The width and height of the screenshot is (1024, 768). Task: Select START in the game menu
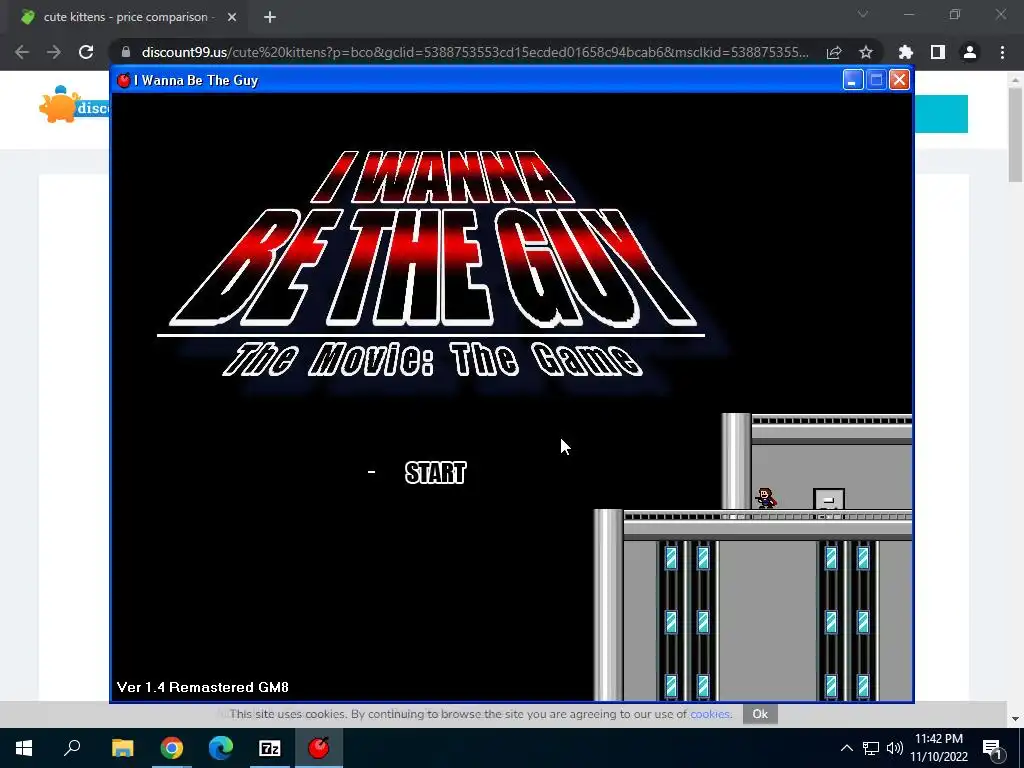436,473
